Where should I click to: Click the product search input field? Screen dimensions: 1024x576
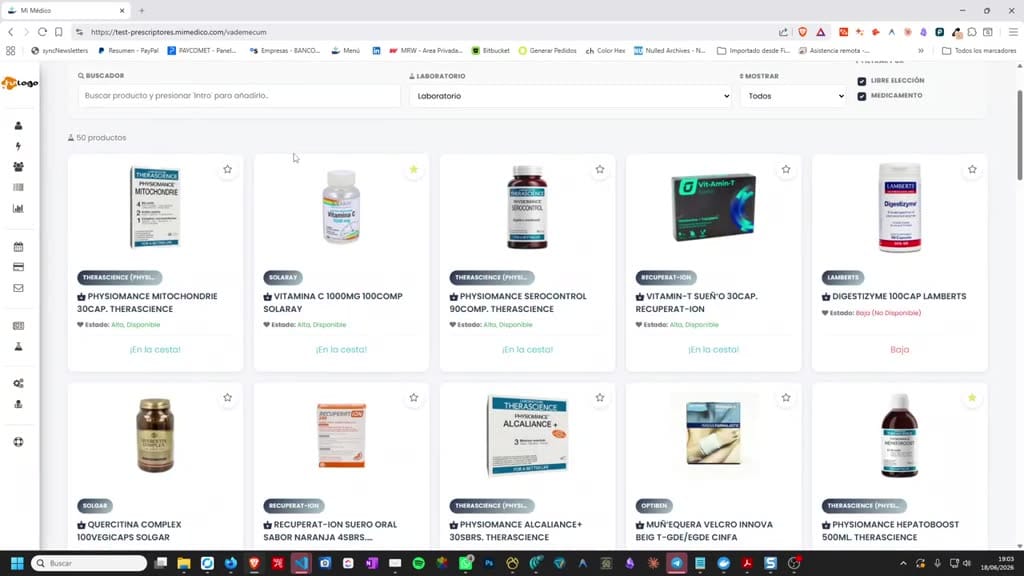click(x=238, y=95)
